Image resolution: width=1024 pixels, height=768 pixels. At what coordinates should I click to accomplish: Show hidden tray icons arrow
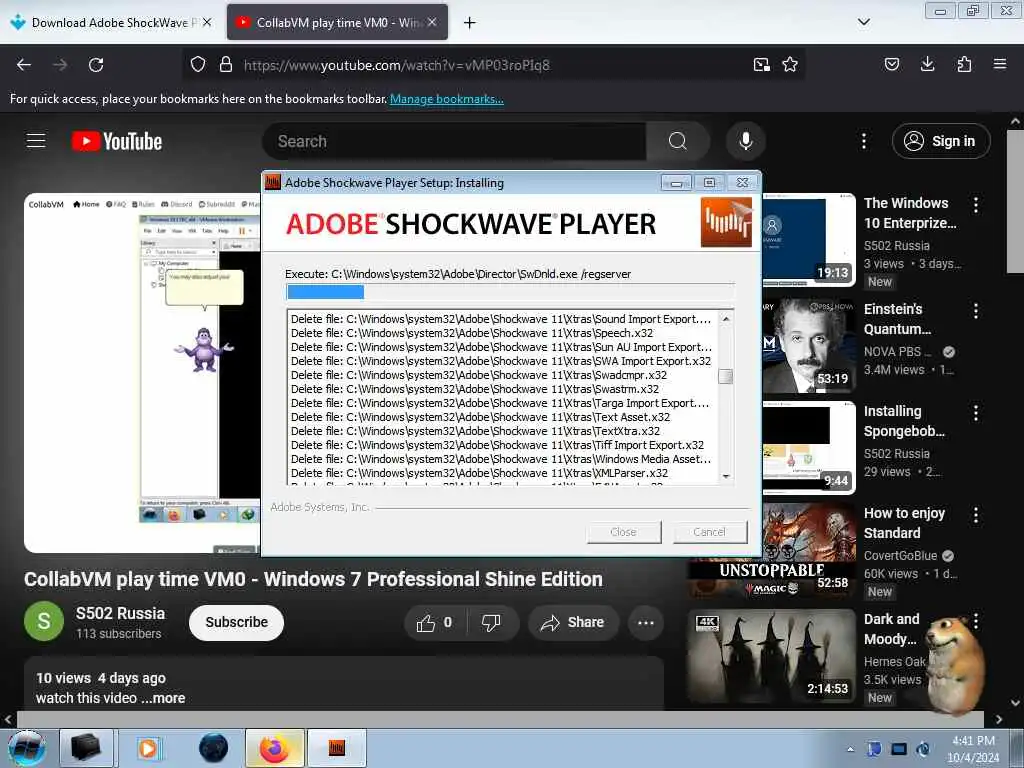[x=850, y=749]
